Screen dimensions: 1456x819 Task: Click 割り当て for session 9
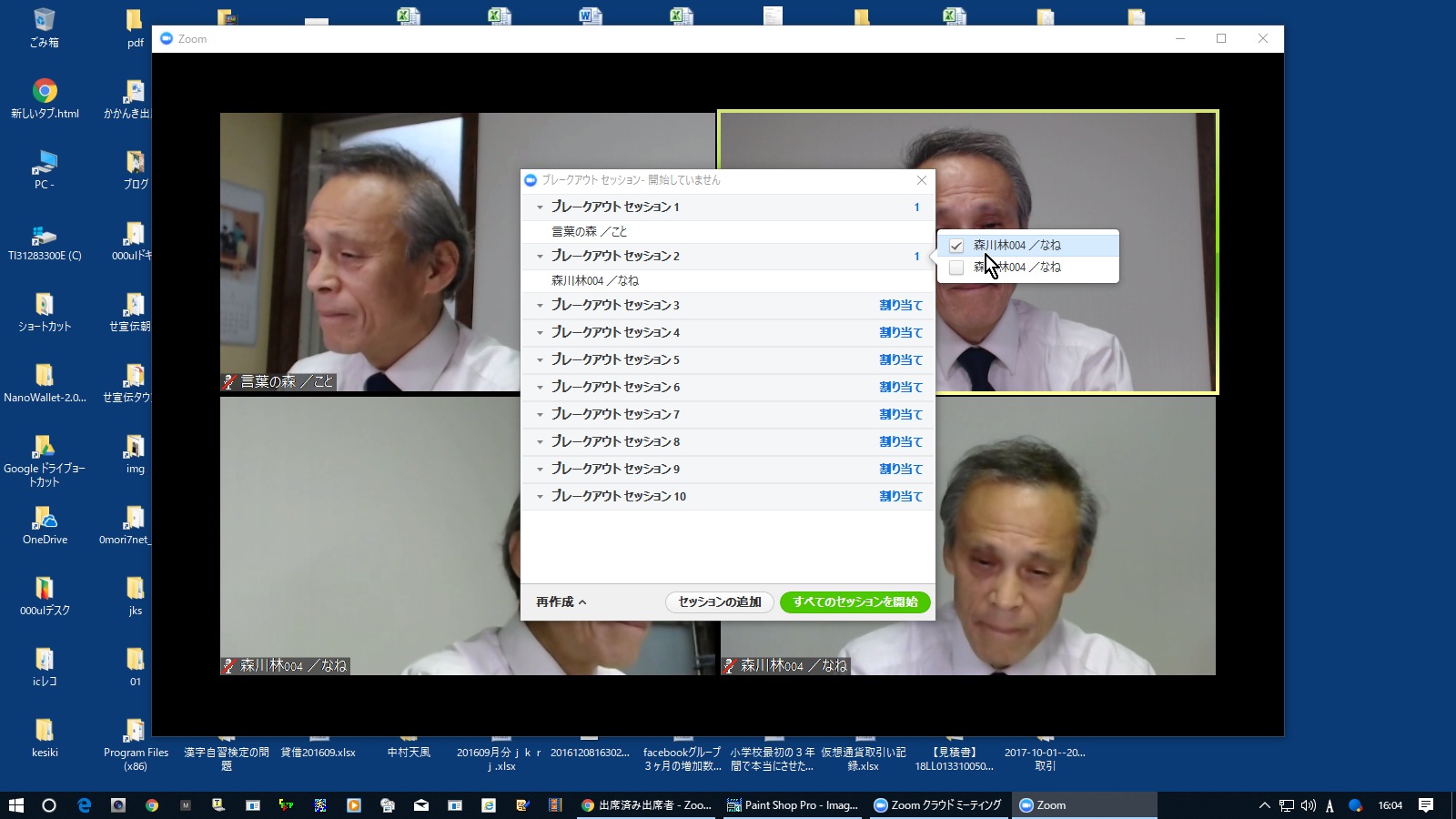901,470
